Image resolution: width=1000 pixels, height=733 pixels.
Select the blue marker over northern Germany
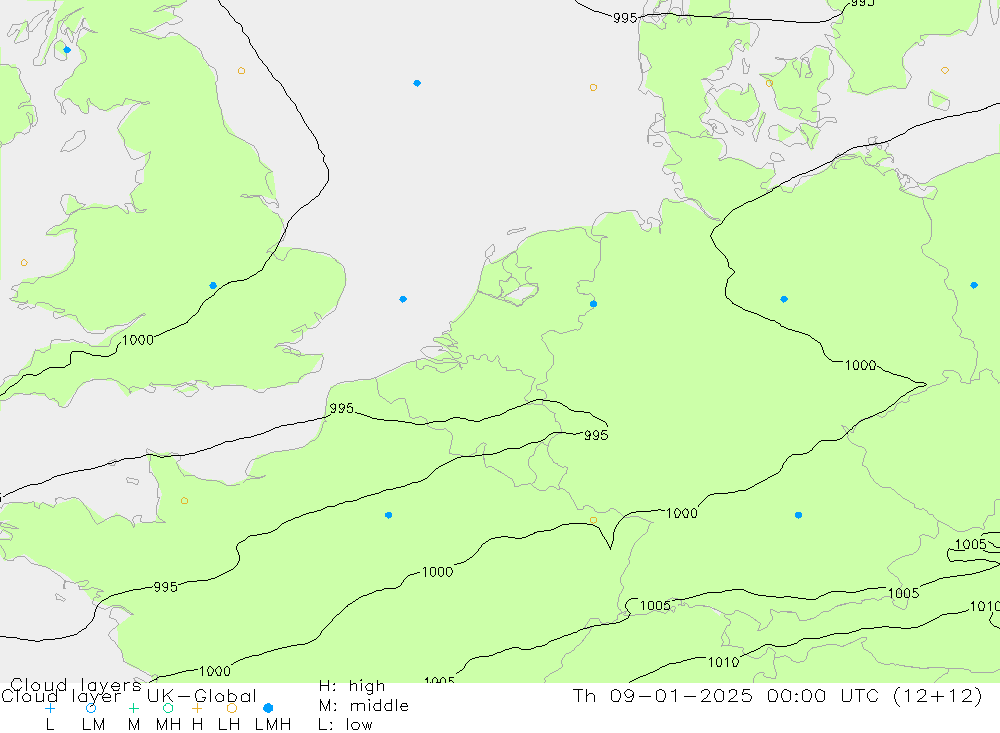point(784,299)
